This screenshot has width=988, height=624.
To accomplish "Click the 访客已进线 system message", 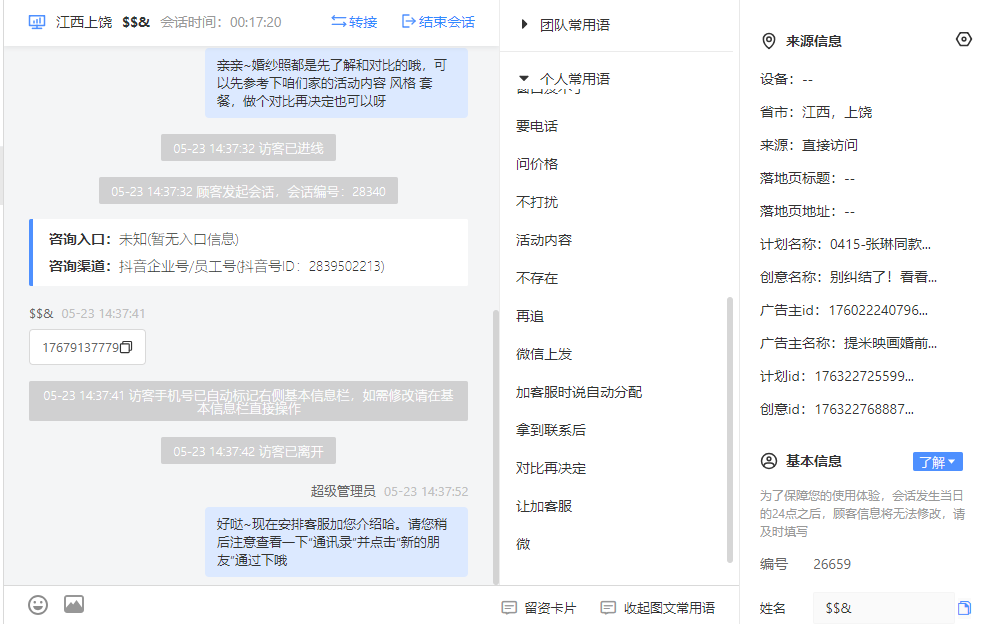I will pyautogui.click(x=248, y=148).
